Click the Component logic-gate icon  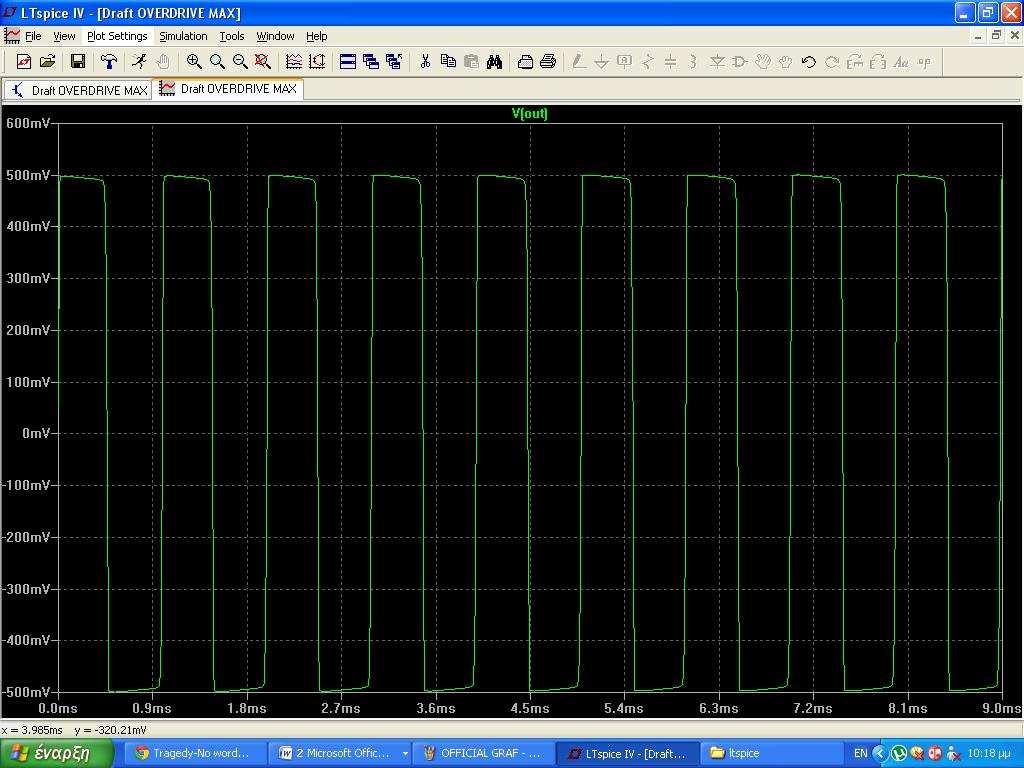pyautogui.click(x=740, y=61)
